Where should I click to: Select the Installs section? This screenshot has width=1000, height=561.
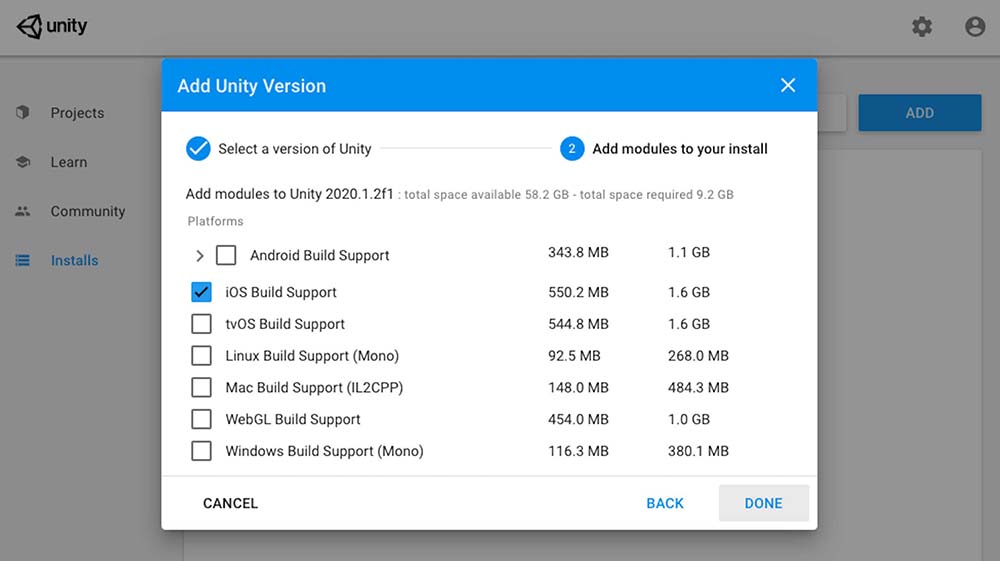[75, 260]
